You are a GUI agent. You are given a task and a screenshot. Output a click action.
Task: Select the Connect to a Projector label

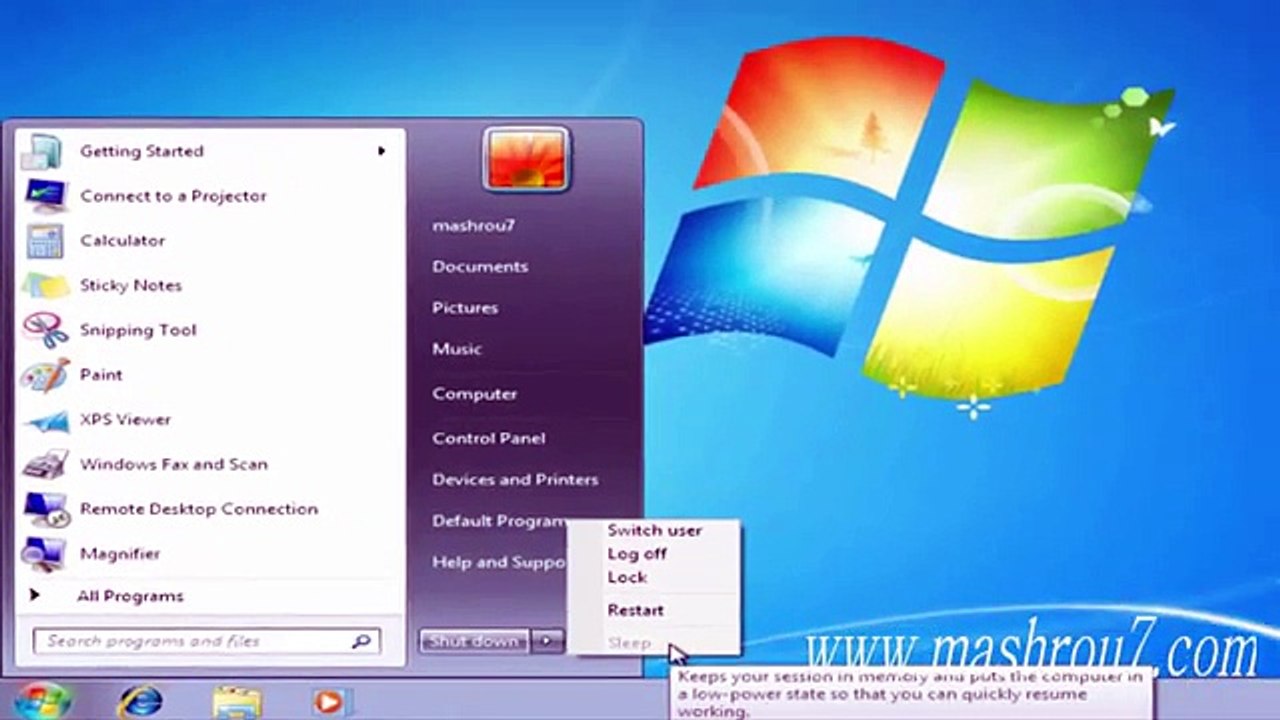coord(173,196)
